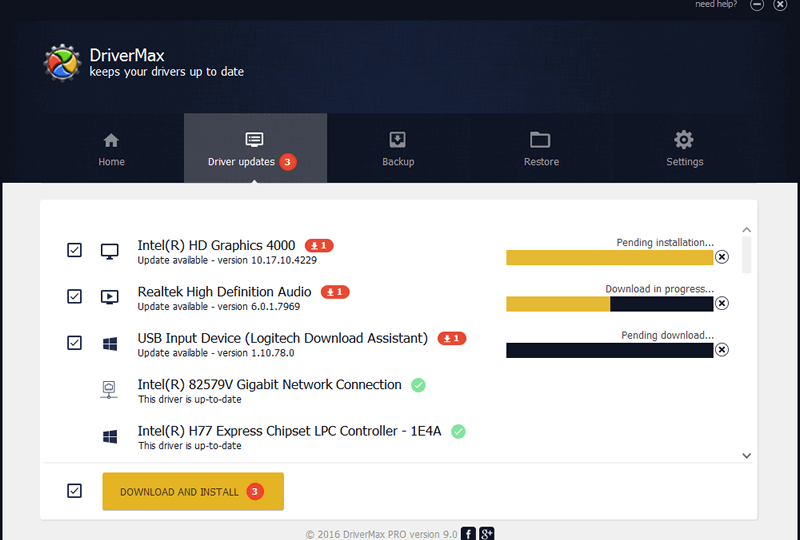Screen dimensions: 800x540
Task: Click red download badge on Intel HD Graphics
Action: point(319,246)
